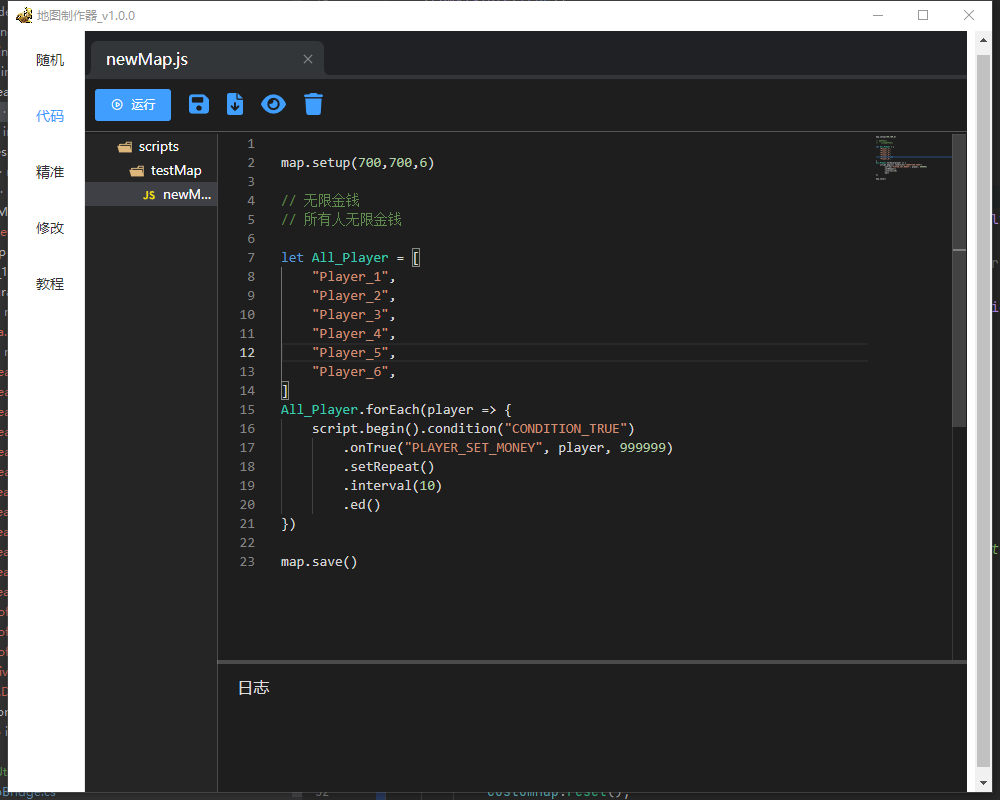Viewport: 1000px width, 800px height.
Task: Click the 日志 log panel header
Action: pos(254,687)
